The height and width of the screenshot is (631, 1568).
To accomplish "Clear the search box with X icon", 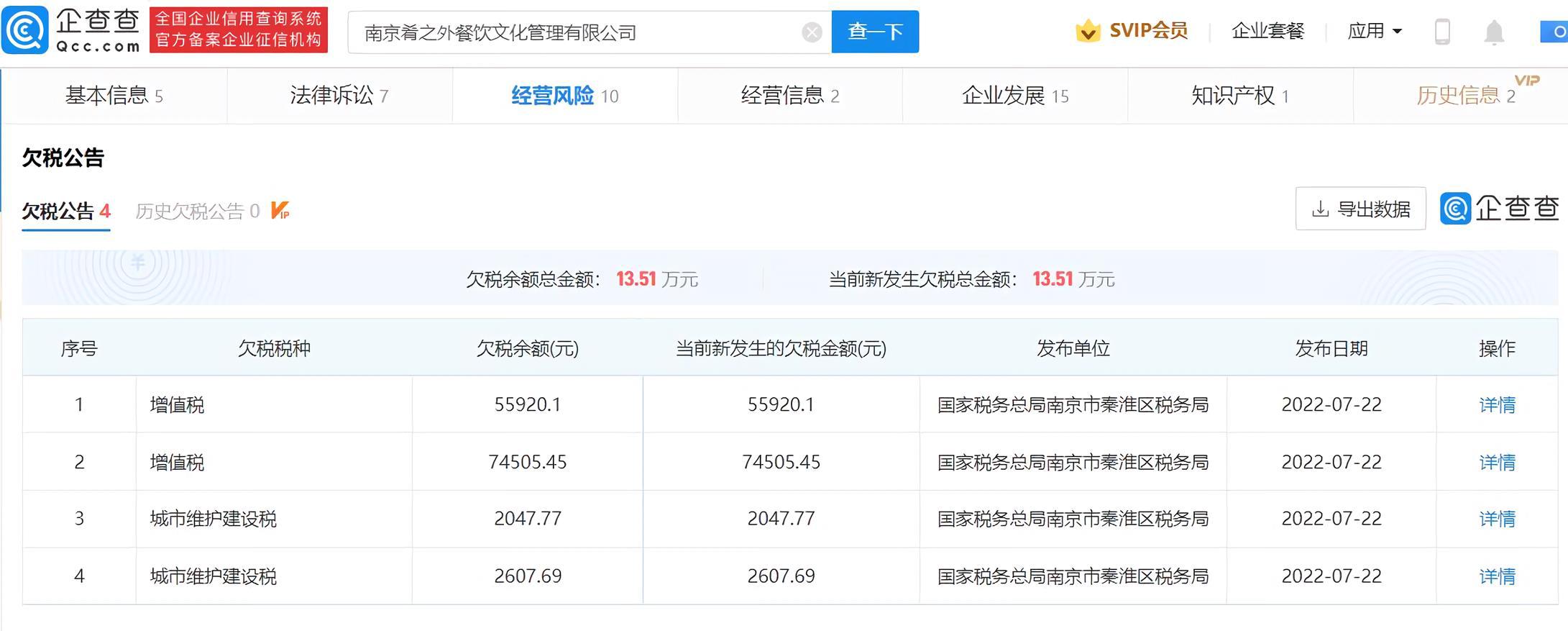I will tap(812, 32).
